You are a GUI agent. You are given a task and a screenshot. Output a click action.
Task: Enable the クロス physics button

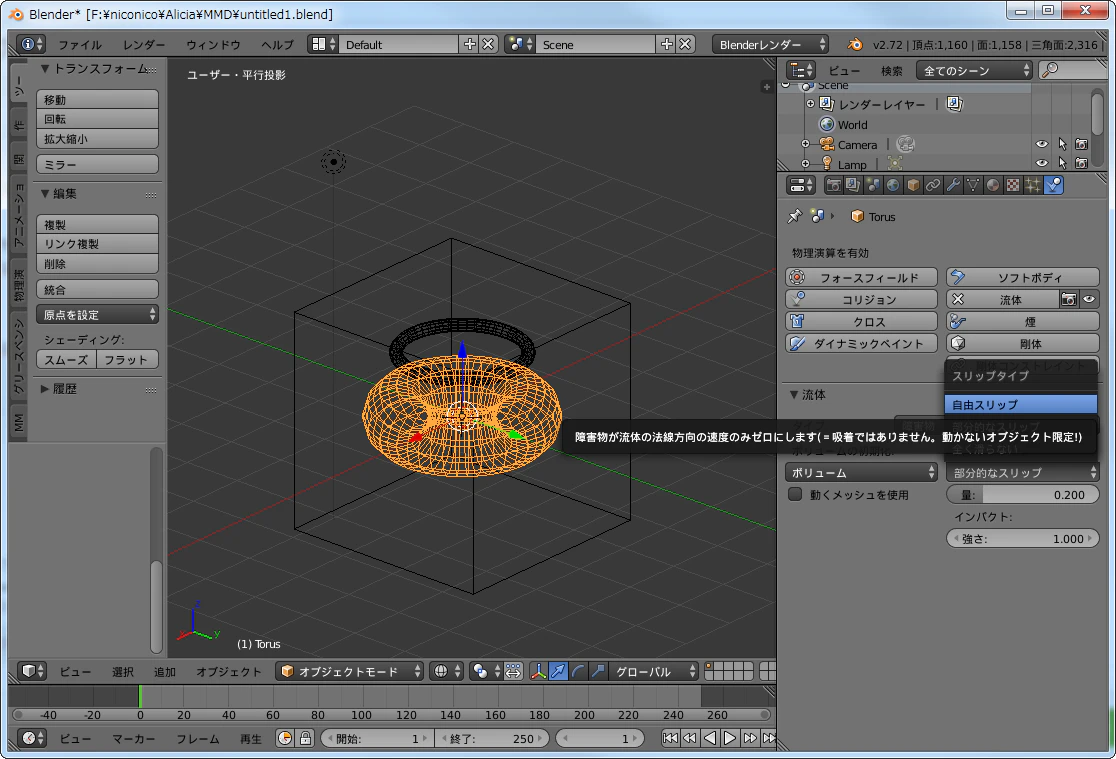(x=861, y=322)
